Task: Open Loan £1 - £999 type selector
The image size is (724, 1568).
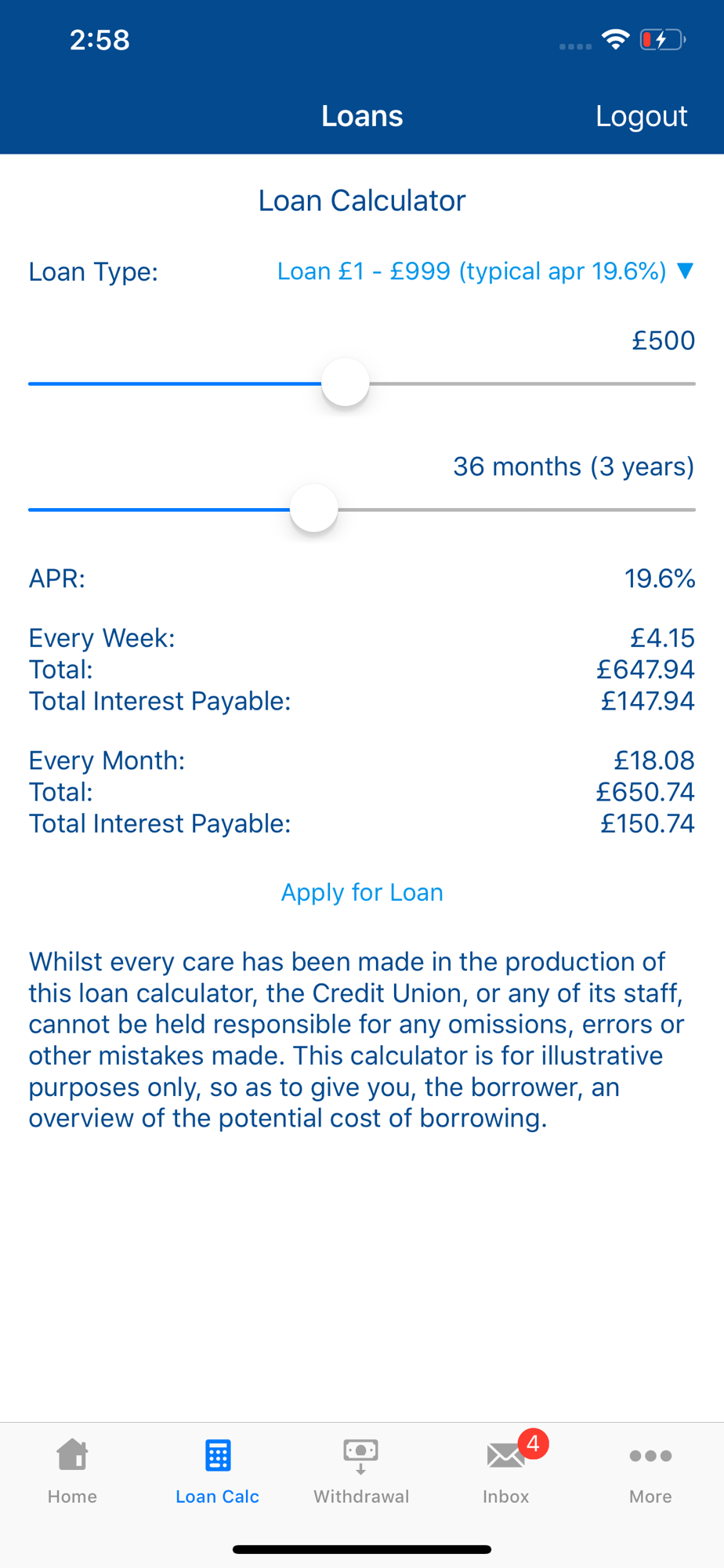Action: (472, 271)
